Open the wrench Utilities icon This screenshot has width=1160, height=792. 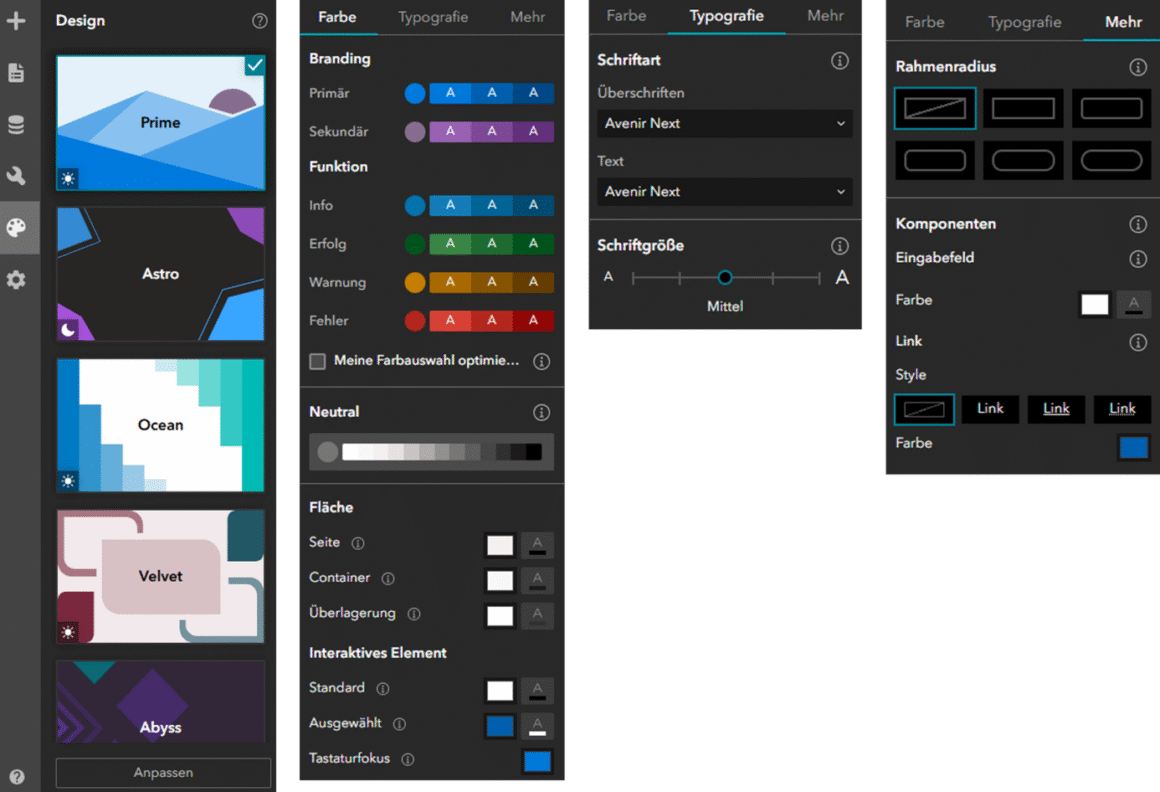pos(16,176)
